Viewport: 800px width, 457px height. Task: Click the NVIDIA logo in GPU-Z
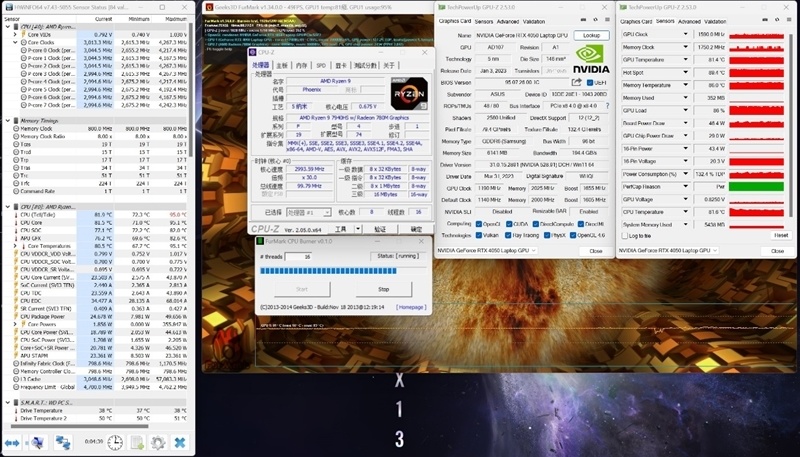point(591,60)
